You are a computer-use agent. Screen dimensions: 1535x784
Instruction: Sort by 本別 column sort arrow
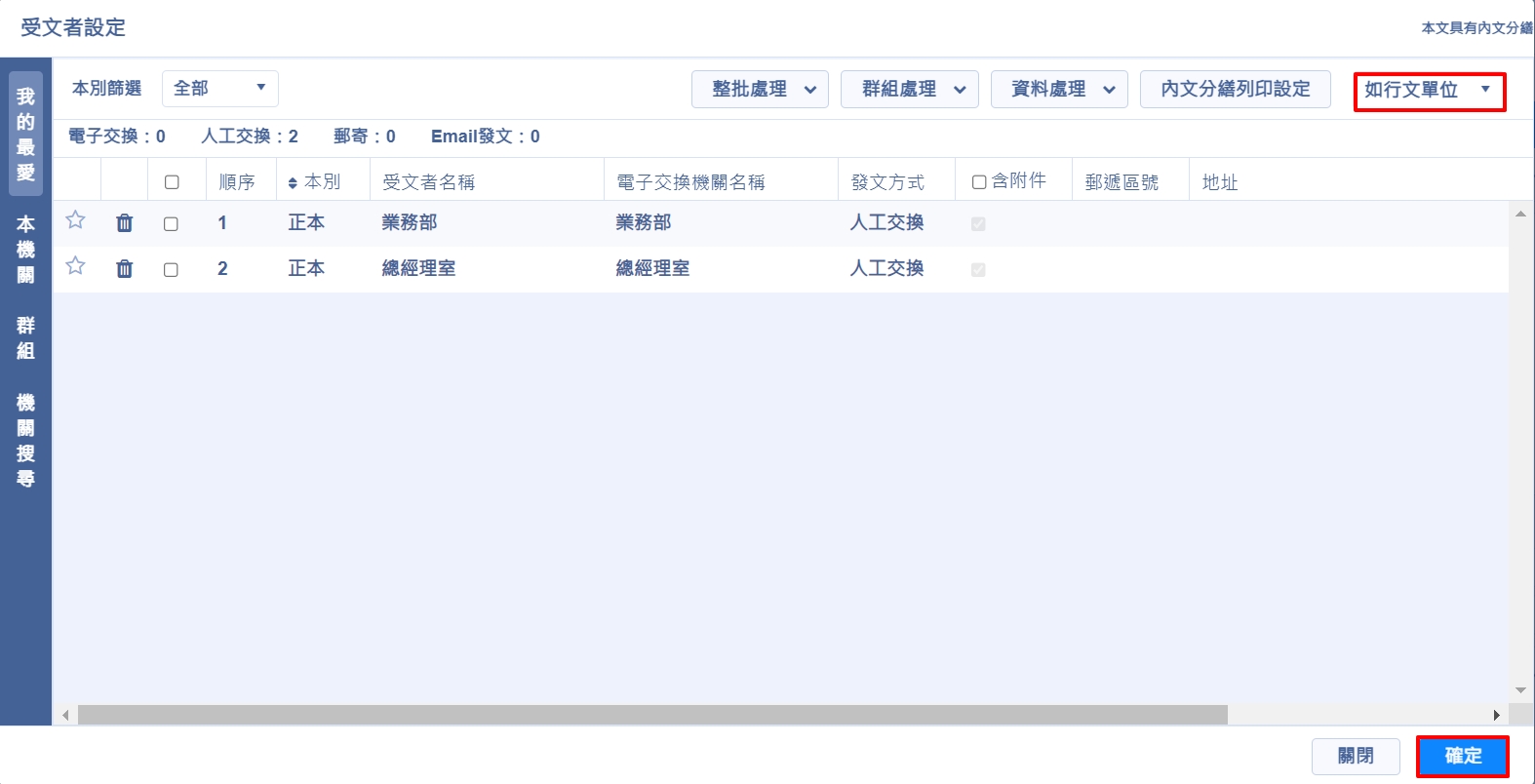[293, 183]
